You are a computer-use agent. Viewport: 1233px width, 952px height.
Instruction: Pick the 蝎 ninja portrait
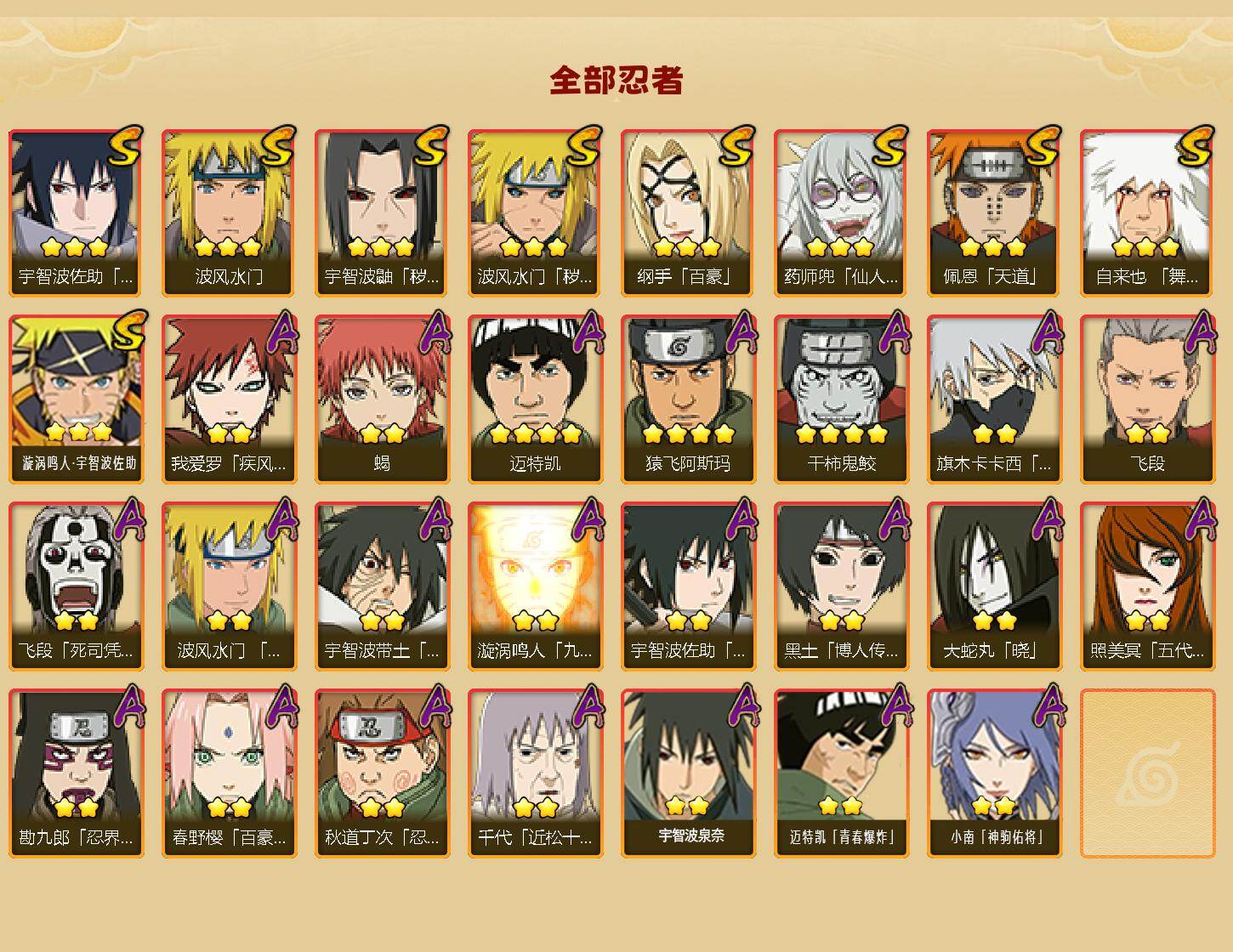coord(382,399)
